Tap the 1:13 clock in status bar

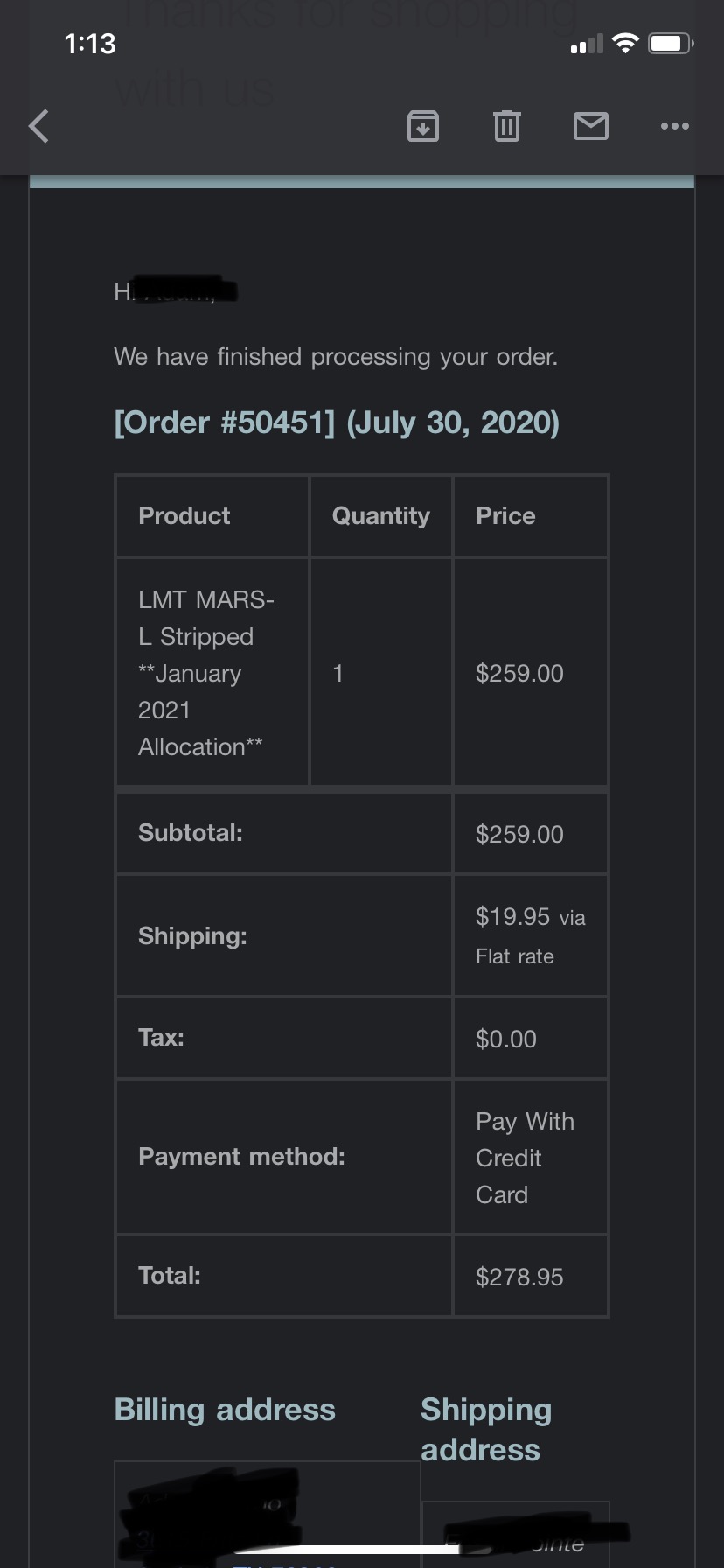click(90, 44)
